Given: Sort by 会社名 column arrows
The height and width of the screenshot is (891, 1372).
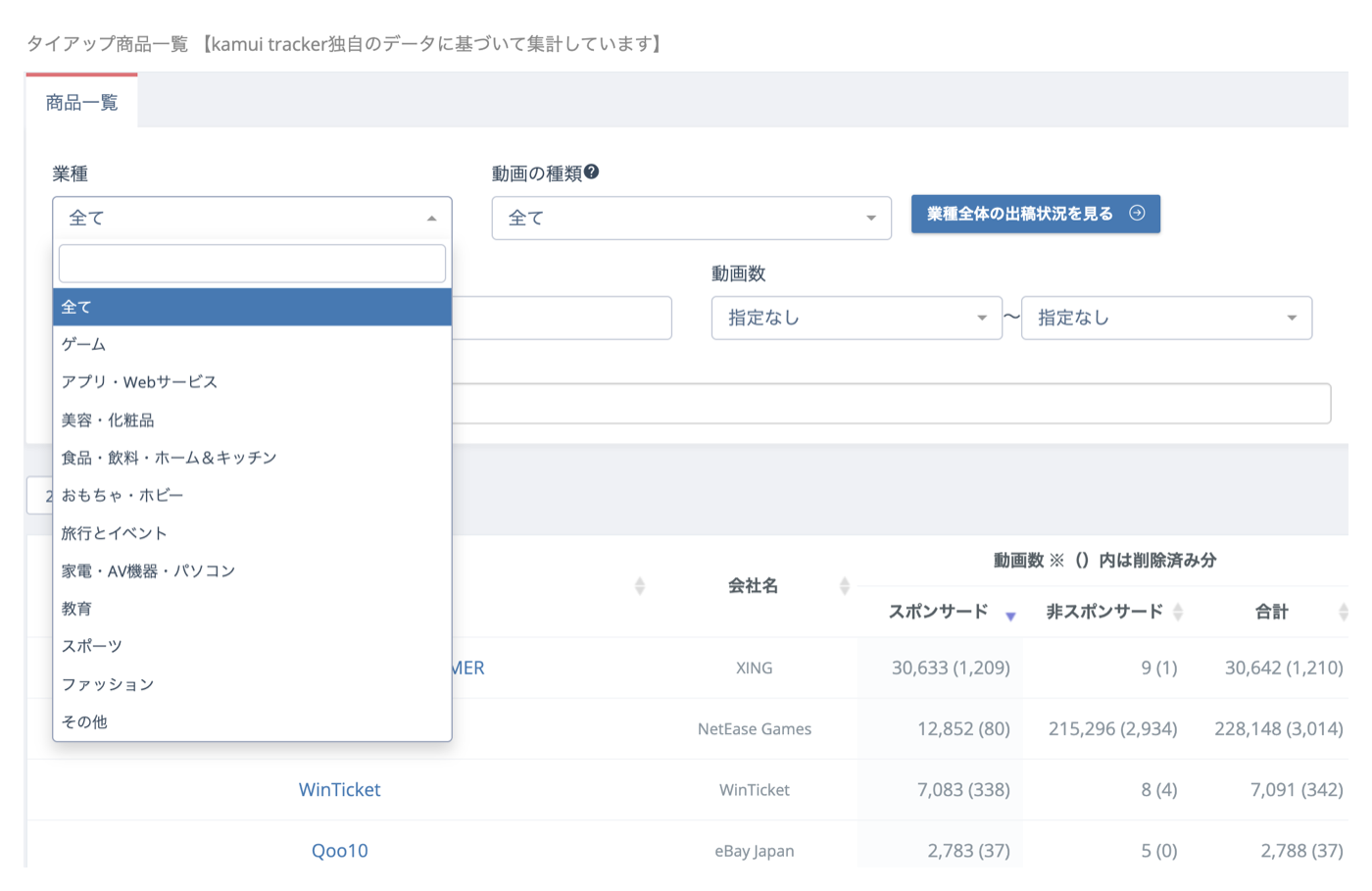Looking at the screenshot, I should pos(844,586).
